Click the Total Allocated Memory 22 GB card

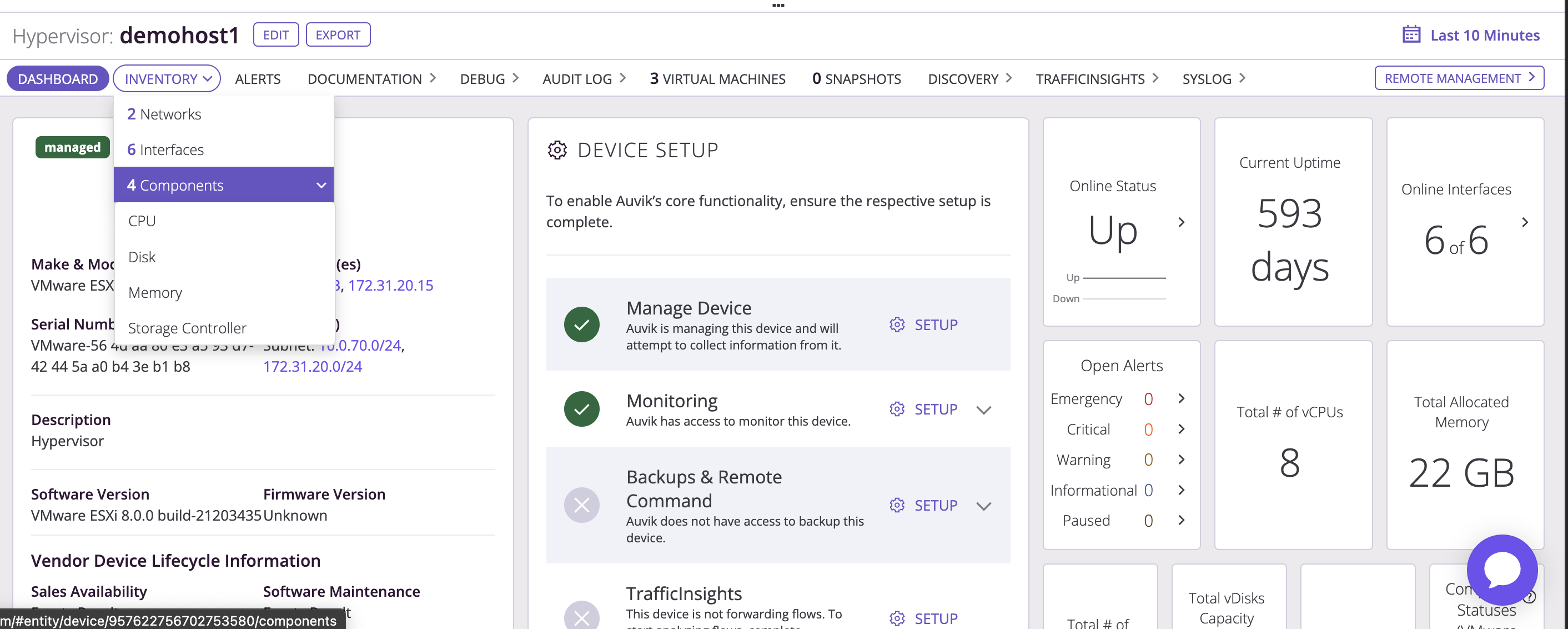click(1465, 445)
